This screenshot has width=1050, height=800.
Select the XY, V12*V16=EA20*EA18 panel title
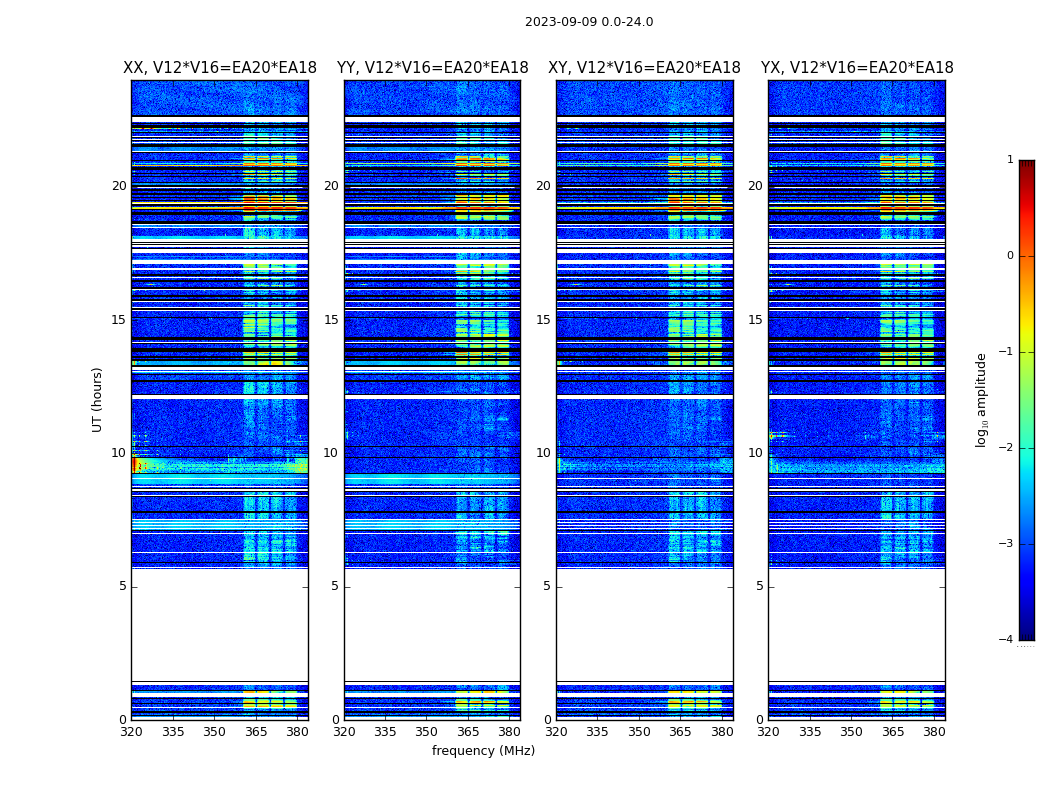644,68
